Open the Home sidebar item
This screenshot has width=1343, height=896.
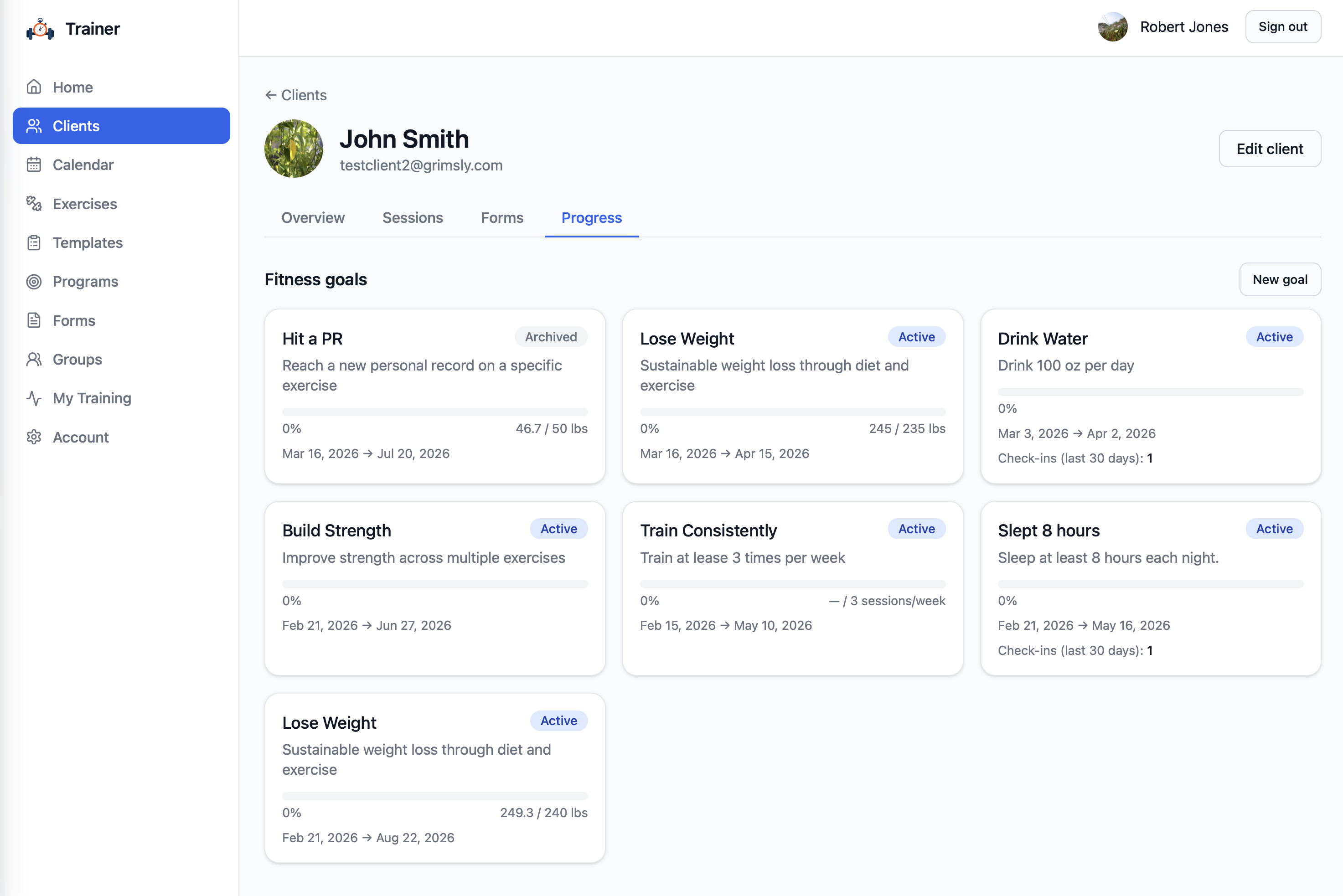[121, 87]
